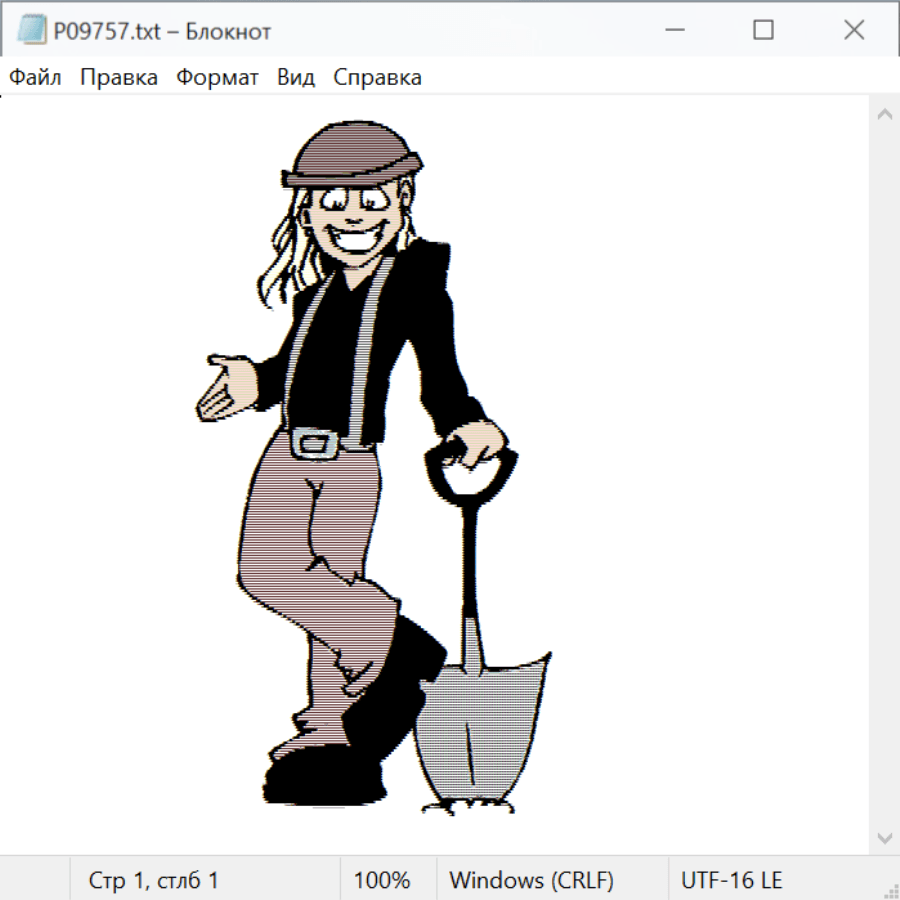The width and height of the screenshot is (900, 900).
Task: Click the scroll up arrow
Action: point(884,114)
